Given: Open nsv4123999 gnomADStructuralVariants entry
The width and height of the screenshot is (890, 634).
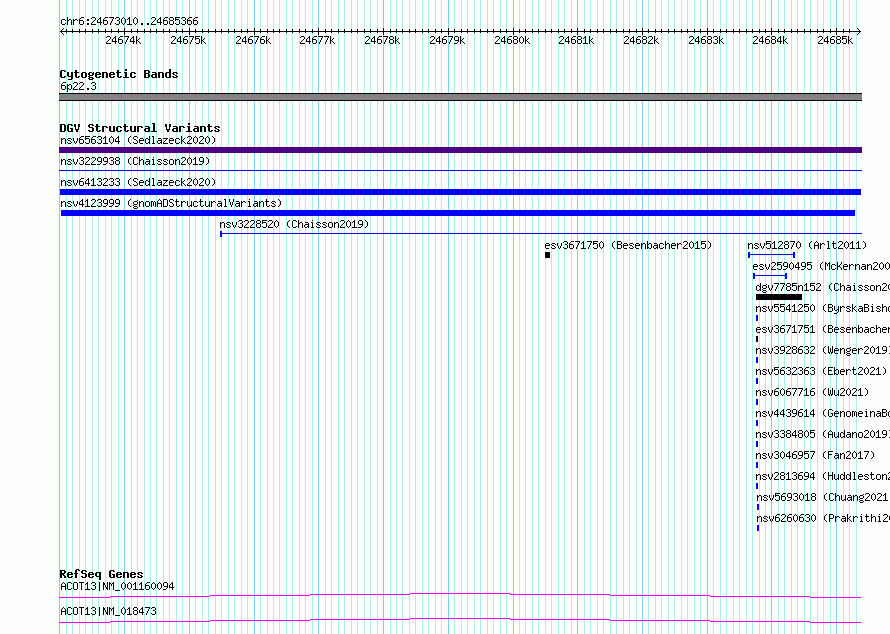Looking at the screenshot, I should [x=171, y=203].
